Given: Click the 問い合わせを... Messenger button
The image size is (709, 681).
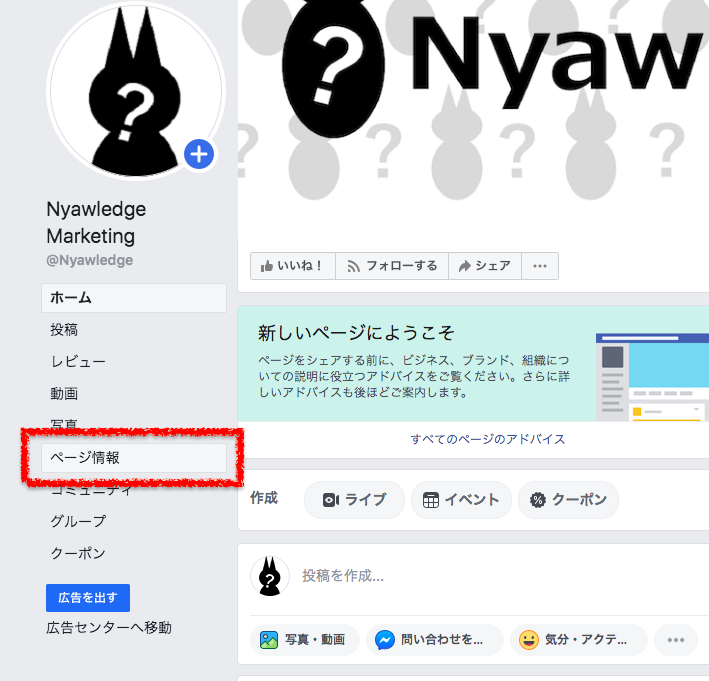Looking at the screenshot, I should pyautogui.click(x=435, y=640).
